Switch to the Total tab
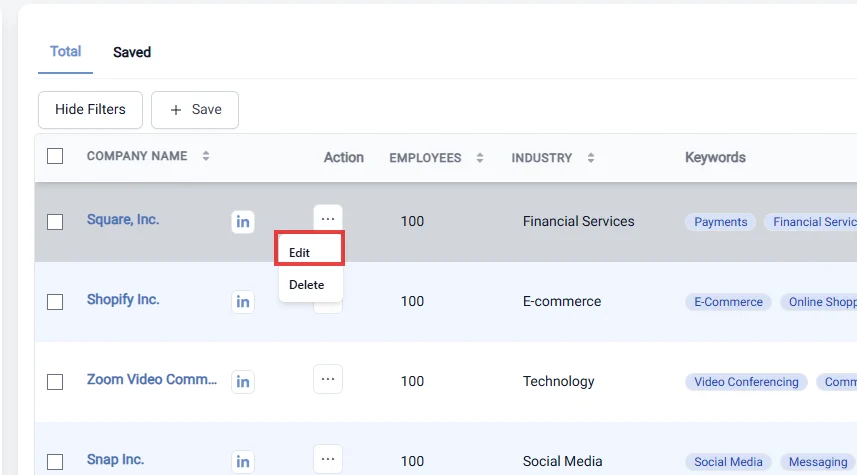 [x=66, y=51]
